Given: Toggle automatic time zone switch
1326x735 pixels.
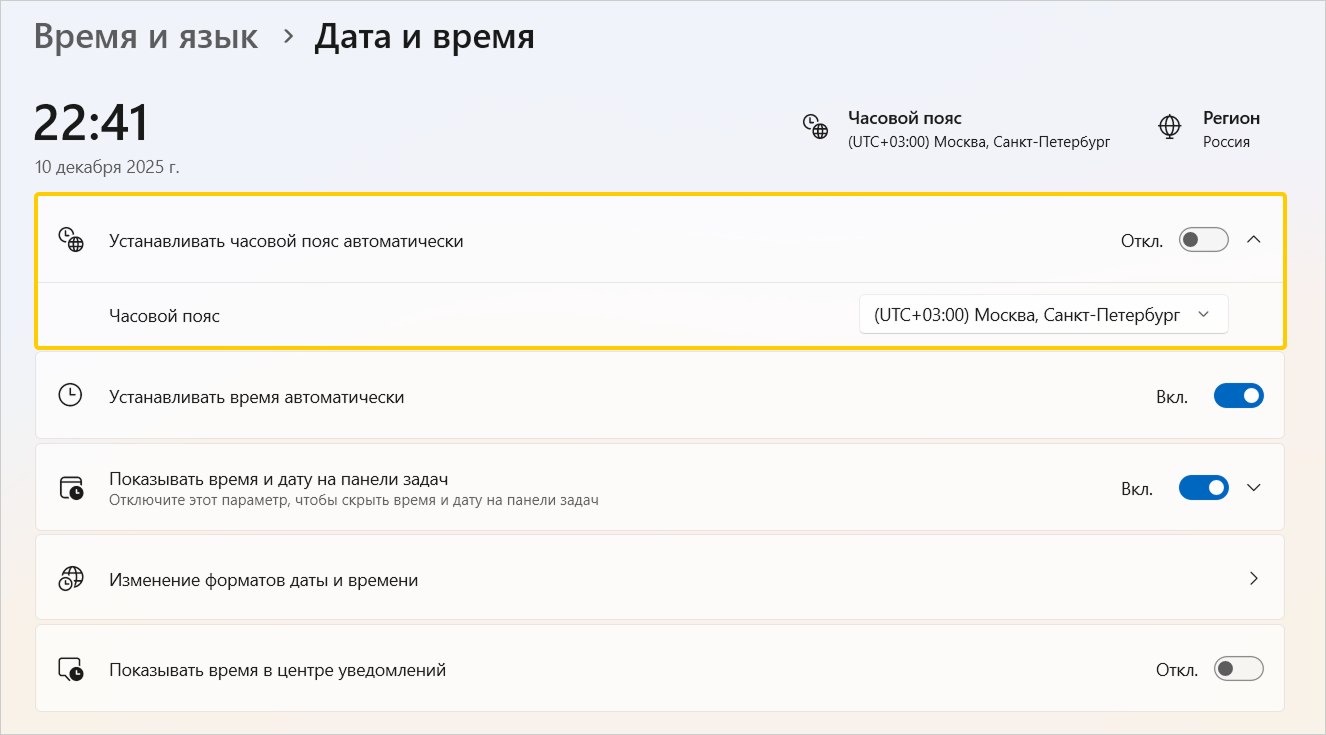Looking at the screenshot, I should (x=1203, y=240).
